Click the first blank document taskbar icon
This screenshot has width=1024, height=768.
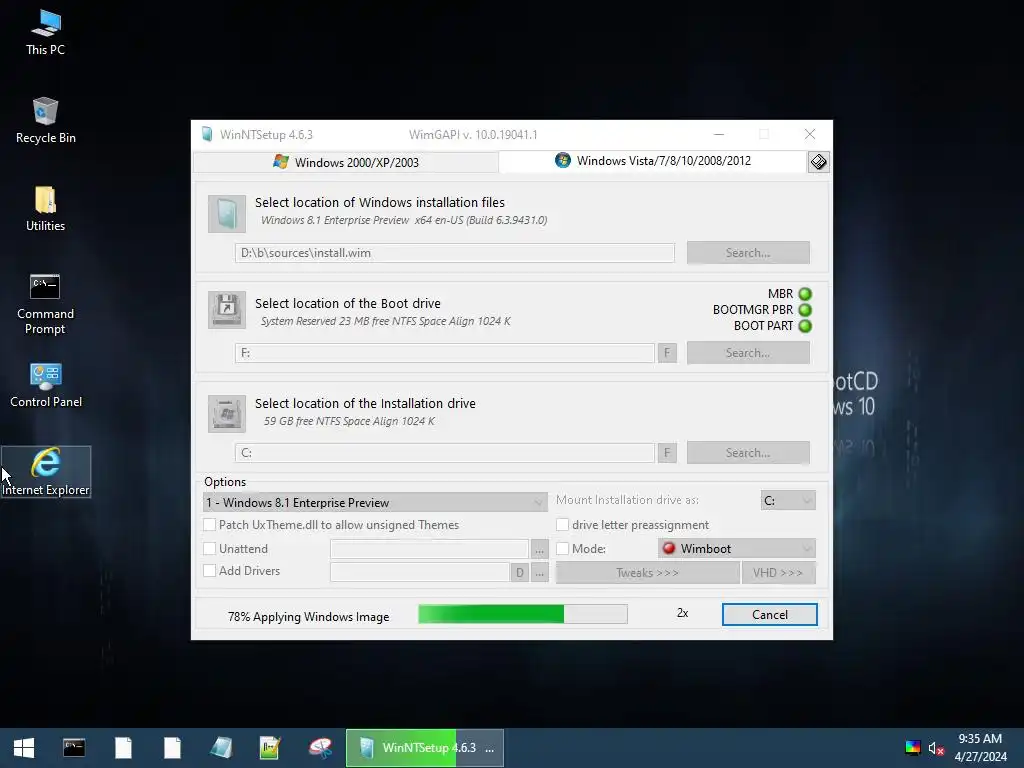123,748
